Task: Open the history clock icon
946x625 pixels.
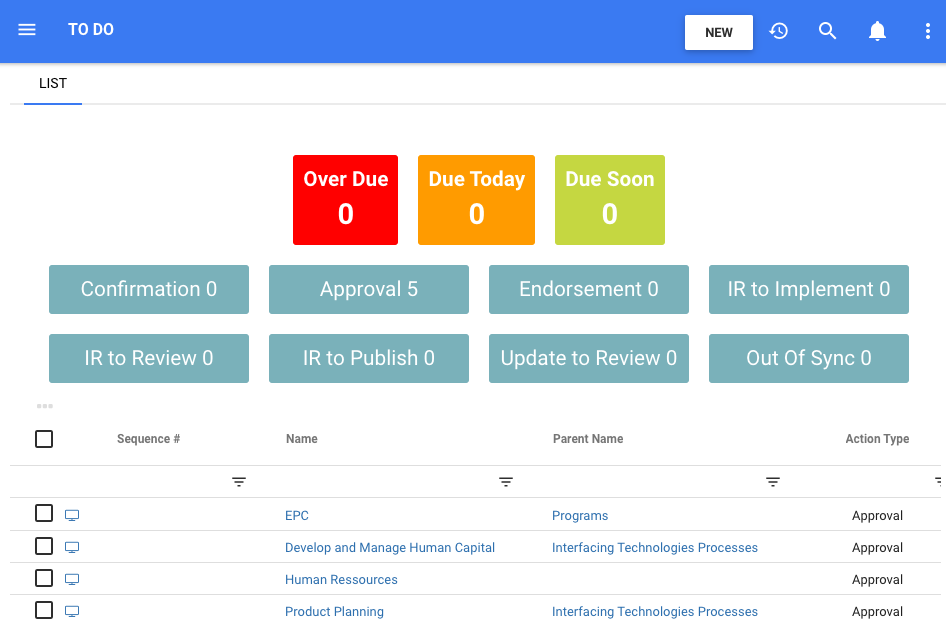Action: pos(779,31)
